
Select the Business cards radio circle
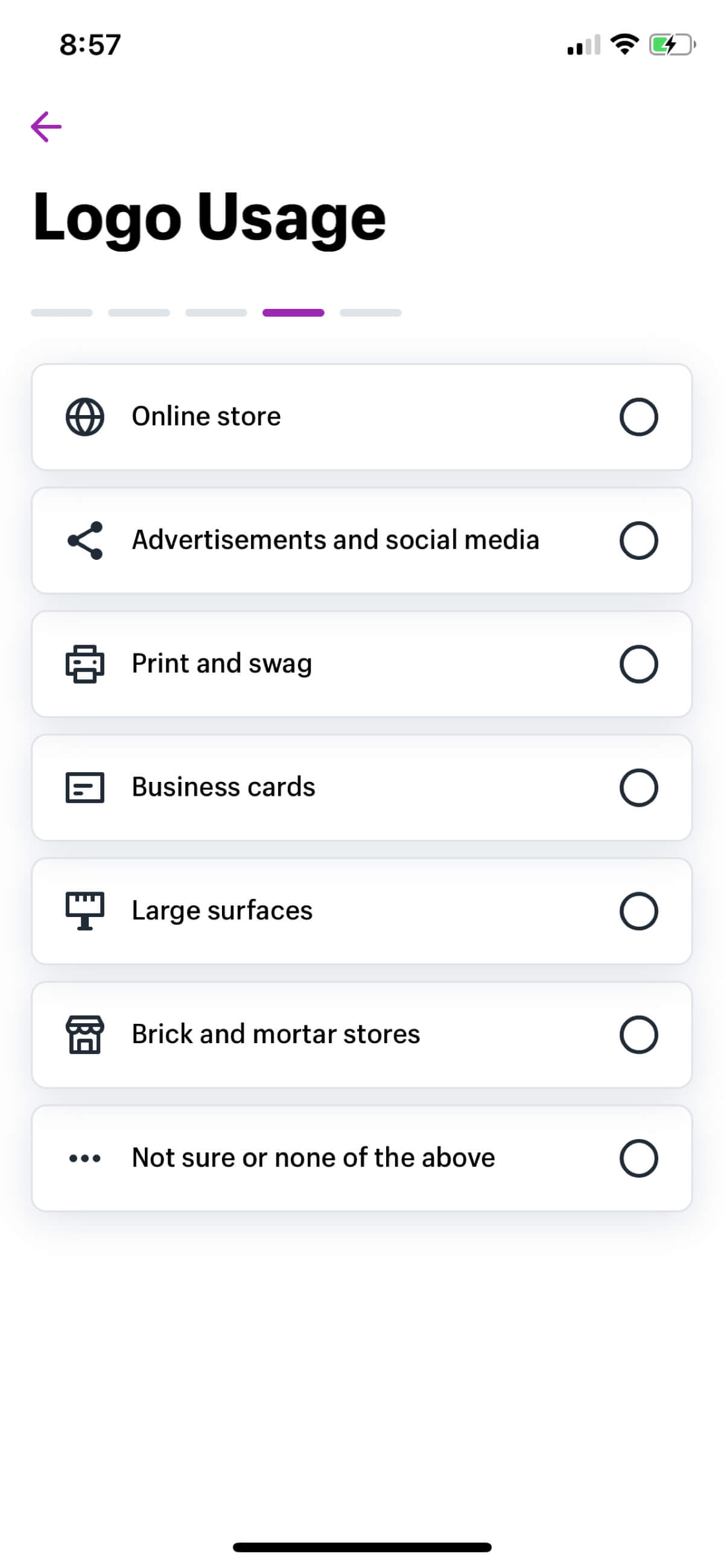click(x=639, y=788)
